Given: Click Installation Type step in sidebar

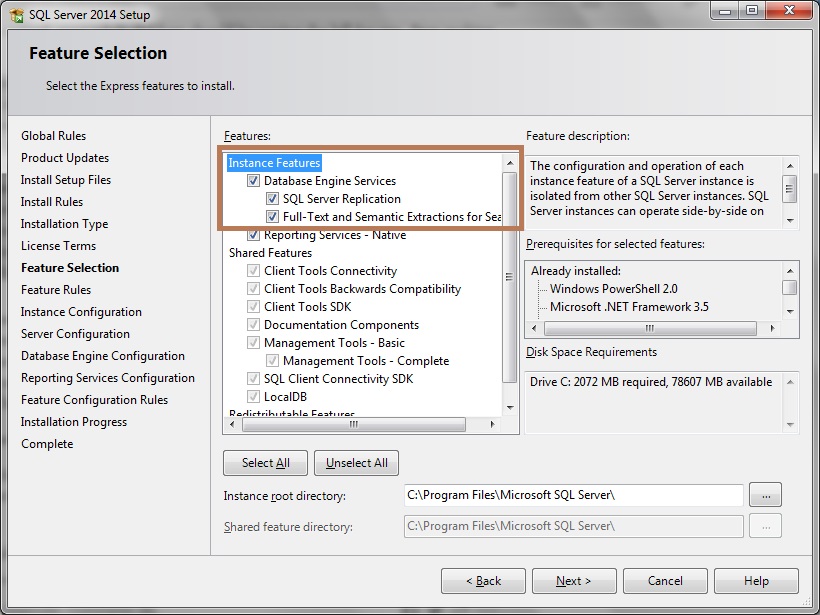Looking at the screenshot, I should [64, 224].
